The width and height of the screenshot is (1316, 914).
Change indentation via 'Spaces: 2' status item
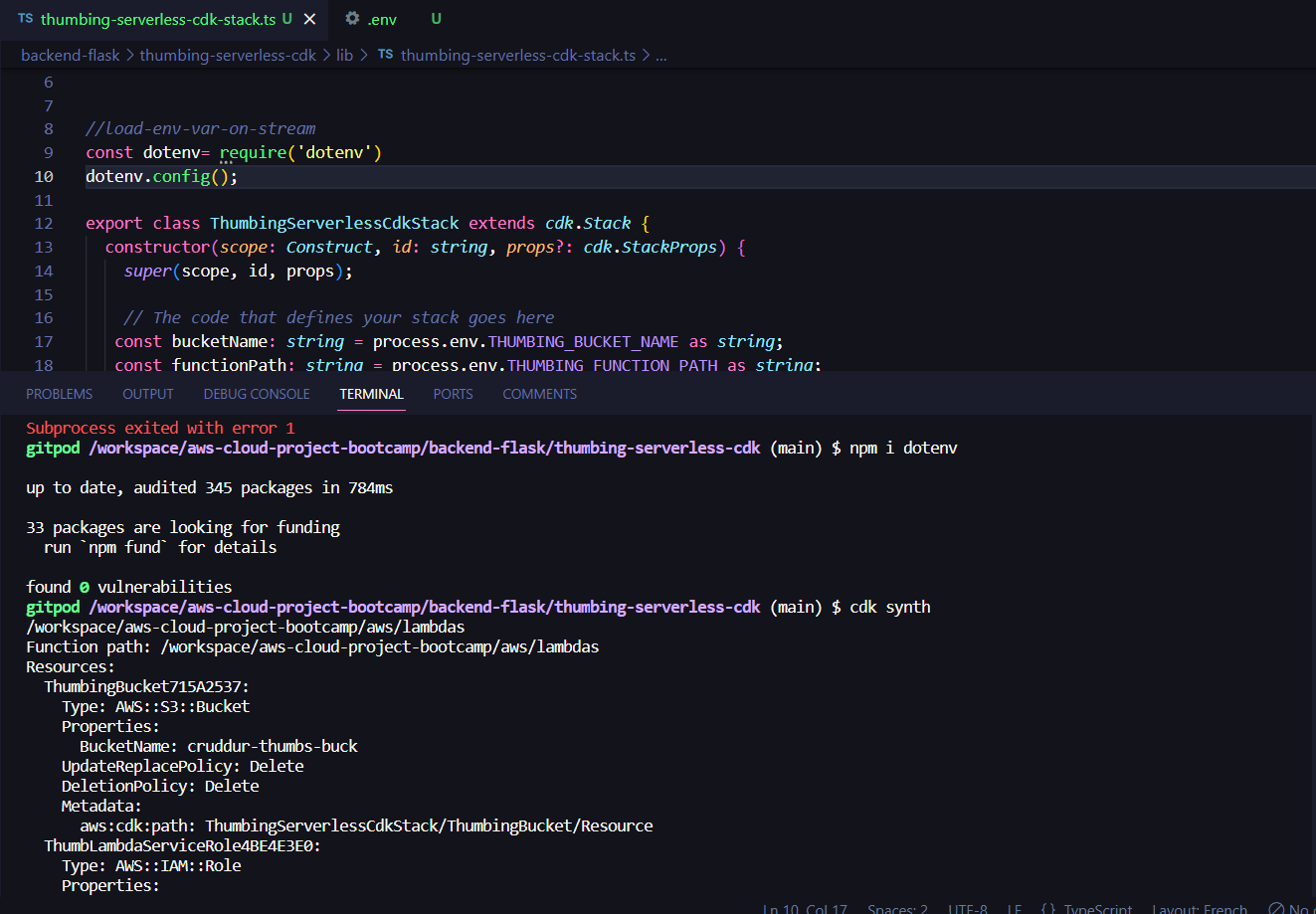[x=897, y=909]
